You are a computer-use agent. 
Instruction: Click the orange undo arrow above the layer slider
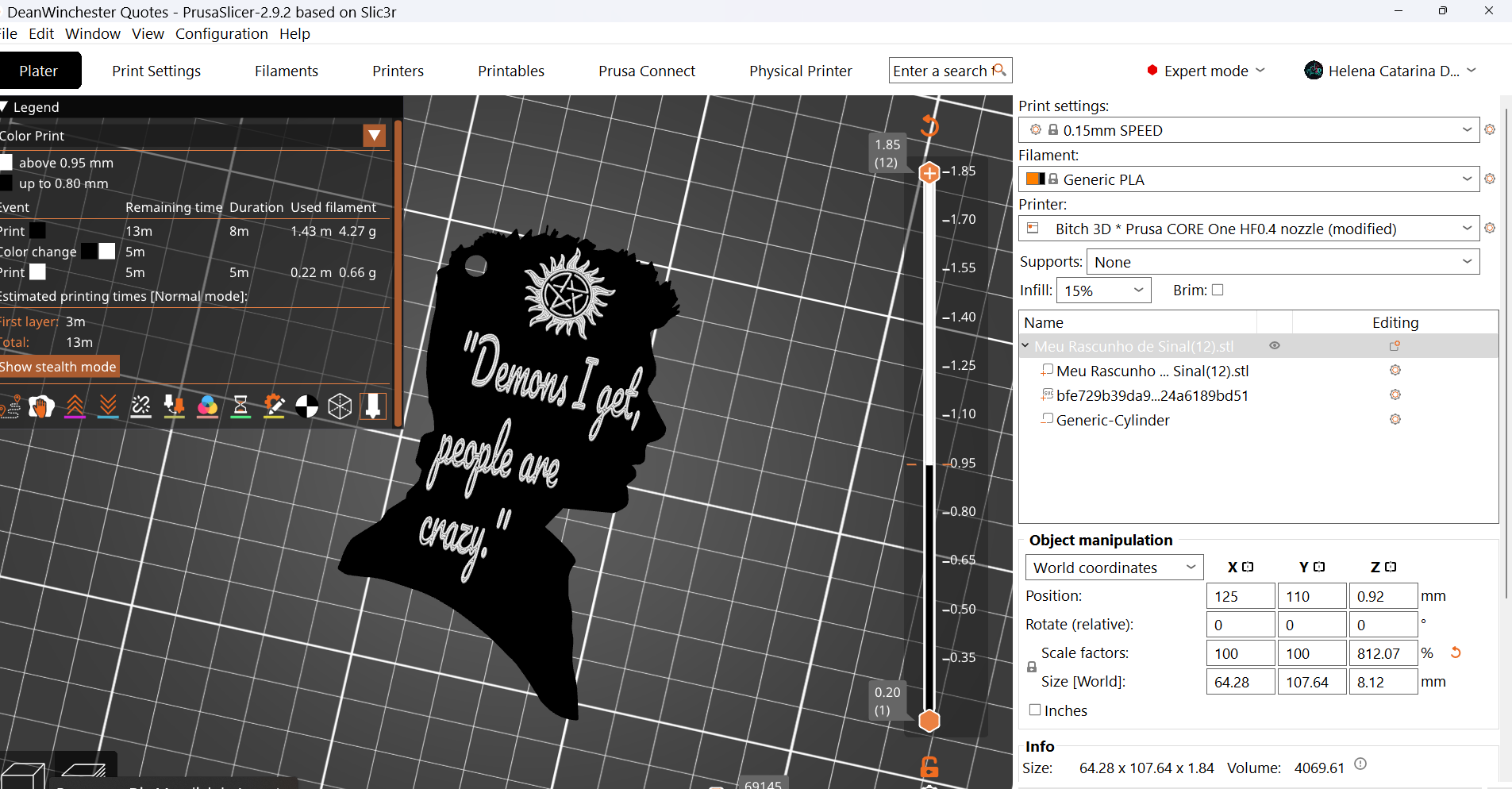(x=929, y=125)
